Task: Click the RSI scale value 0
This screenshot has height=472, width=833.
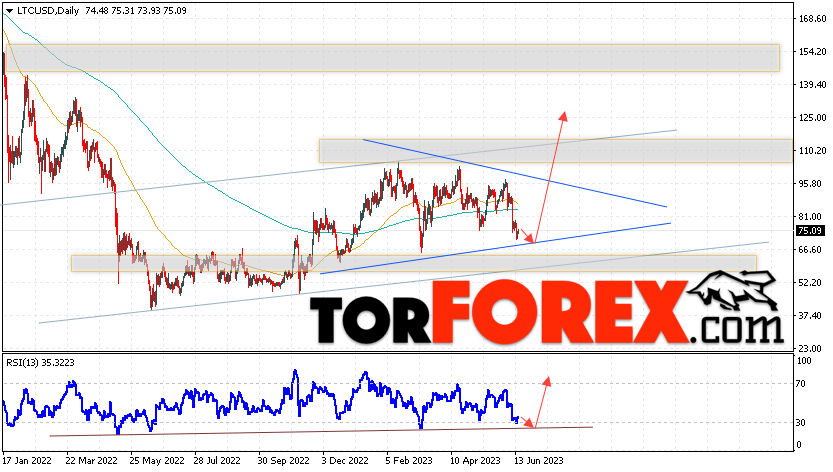Action: pyautogui.click(x=800, y=445)
